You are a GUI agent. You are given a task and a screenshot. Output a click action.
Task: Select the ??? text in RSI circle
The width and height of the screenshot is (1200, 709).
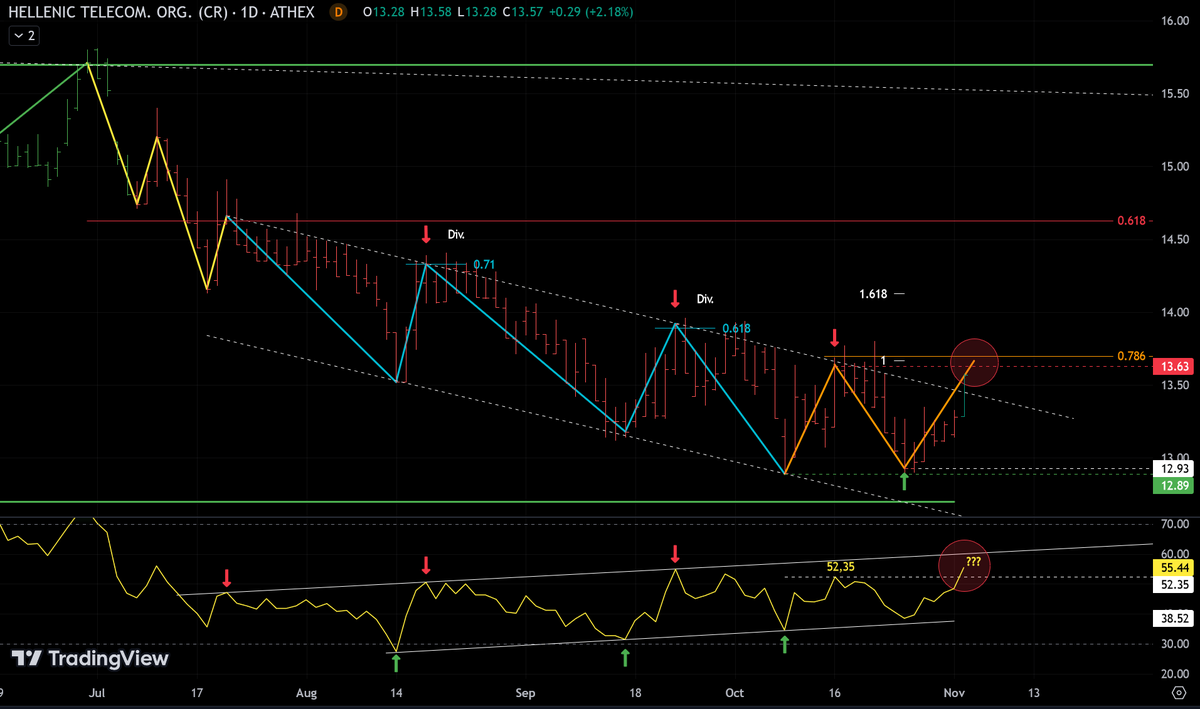[973, 563]
